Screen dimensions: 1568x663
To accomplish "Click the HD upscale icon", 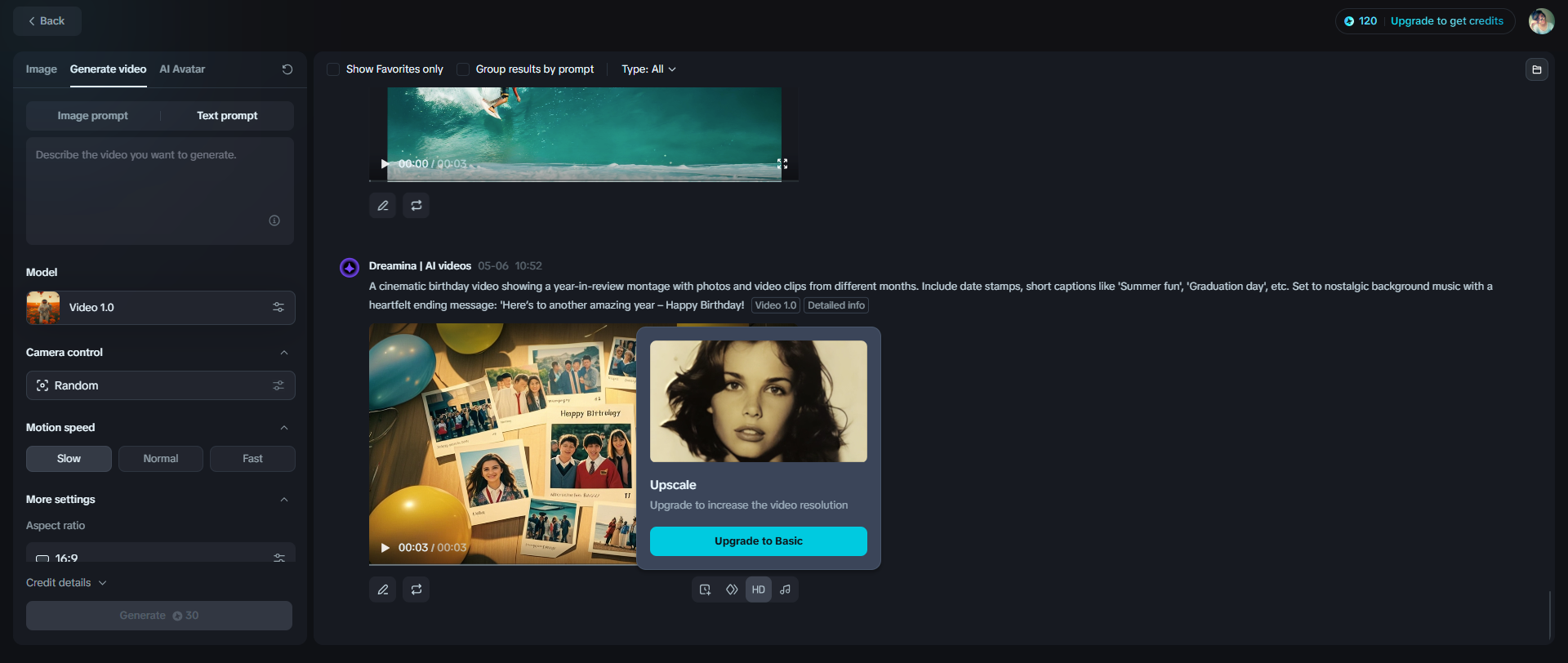I will point(759,590).
